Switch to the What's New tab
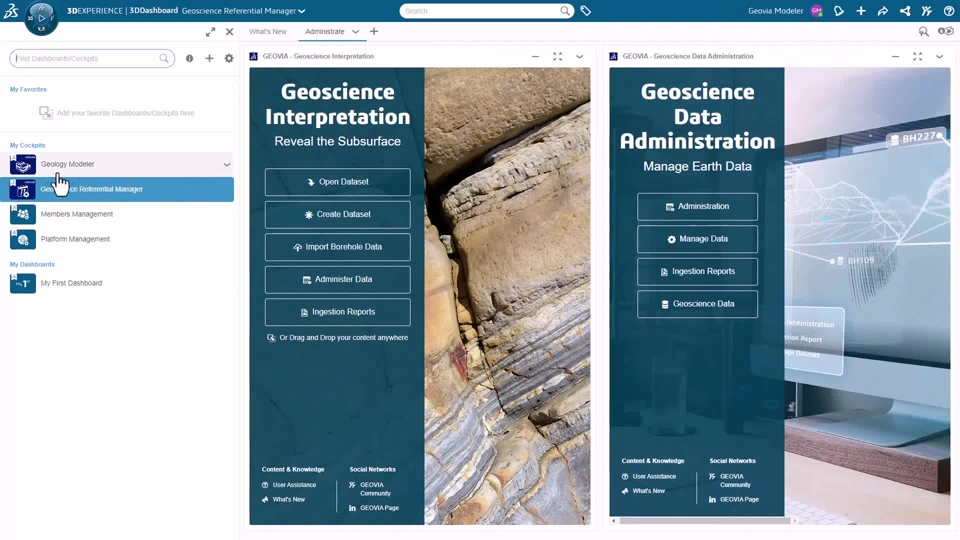The height and width of the screenshot is (540, 960). pos(268,31)
